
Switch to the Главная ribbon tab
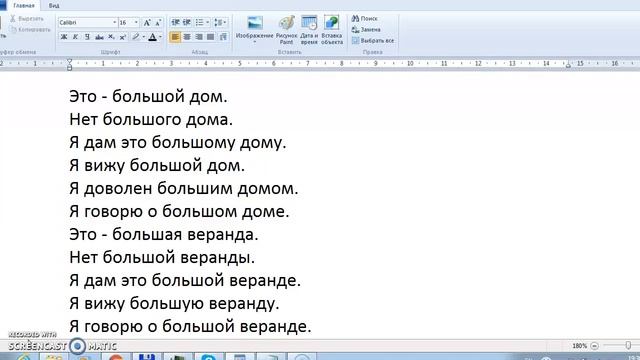tap(24, 6)
